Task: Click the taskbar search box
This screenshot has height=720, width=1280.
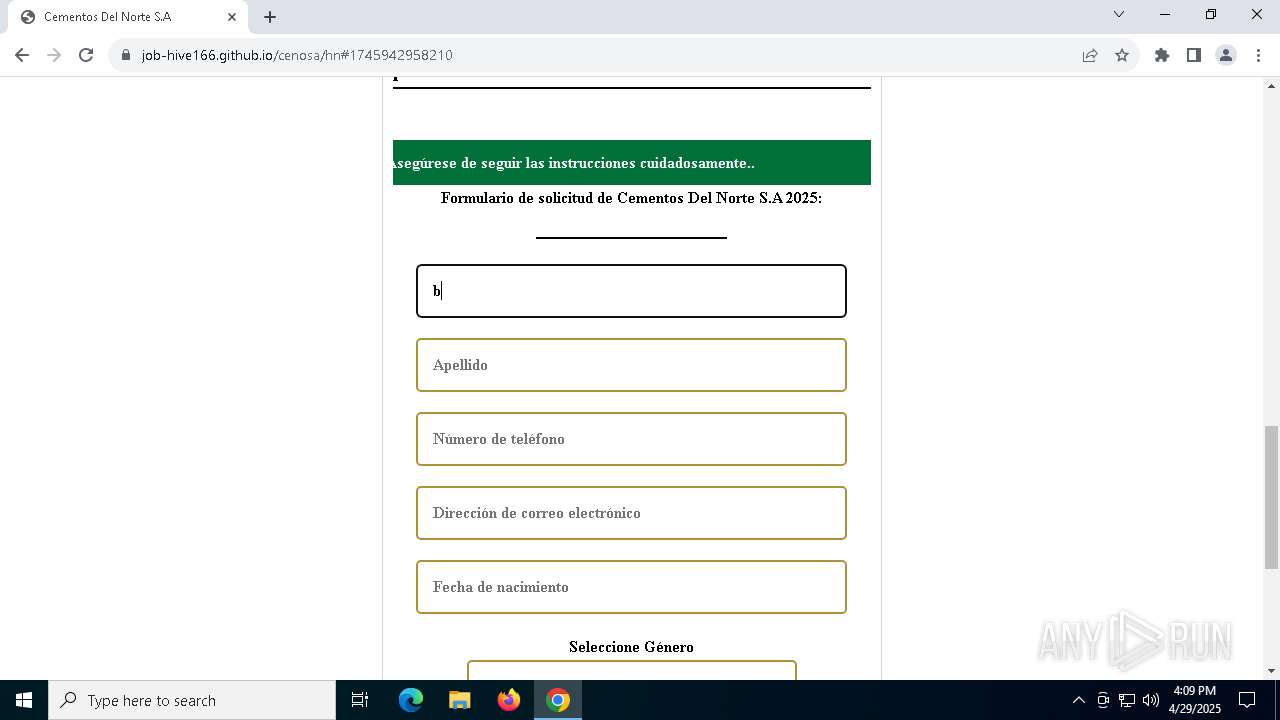Action: coord(192,700)
